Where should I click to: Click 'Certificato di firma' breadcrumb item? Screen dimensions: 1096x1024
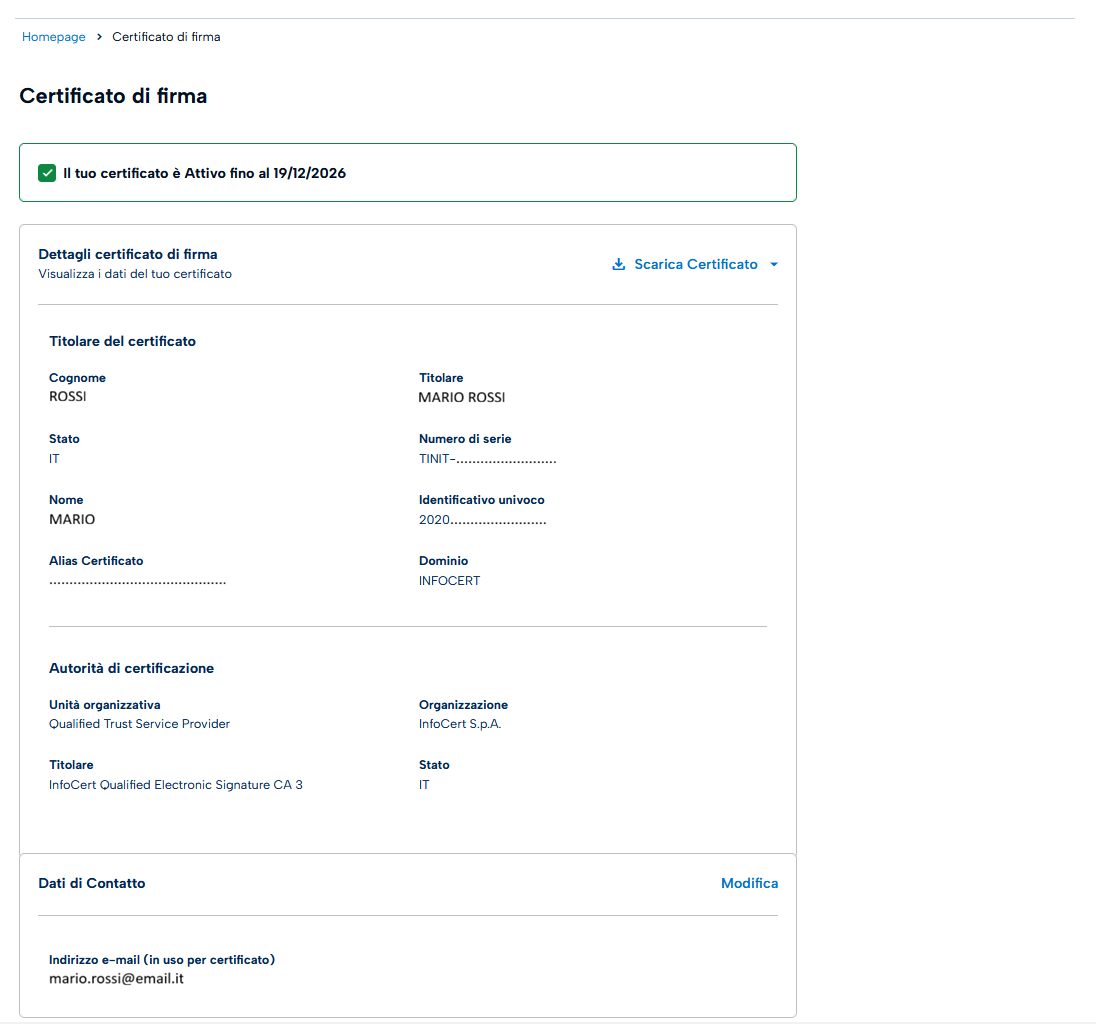click(x=166, y=37)
